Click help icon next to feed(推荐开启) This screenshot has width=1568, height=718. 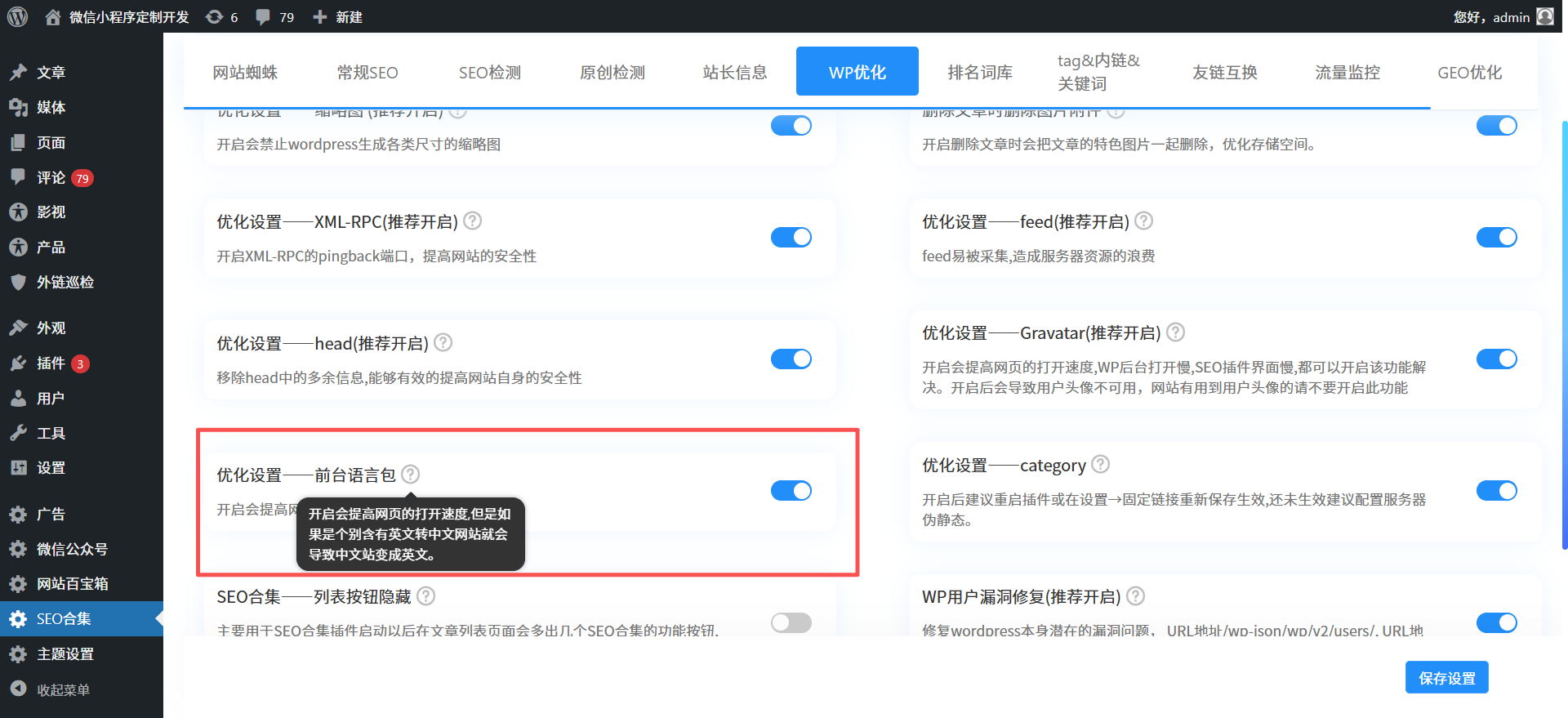pyautogui.click(x=1144, y=221)
